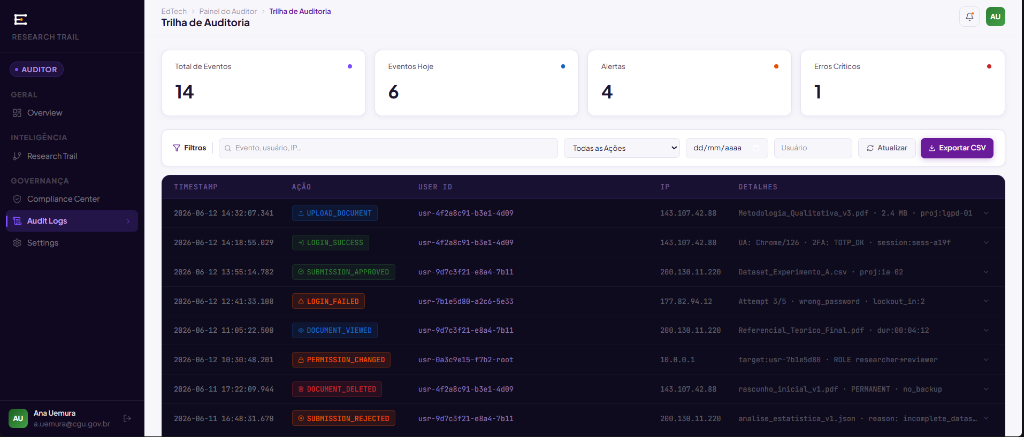Click the Atualizar button
1024x437 pixels.
(887, 148)
